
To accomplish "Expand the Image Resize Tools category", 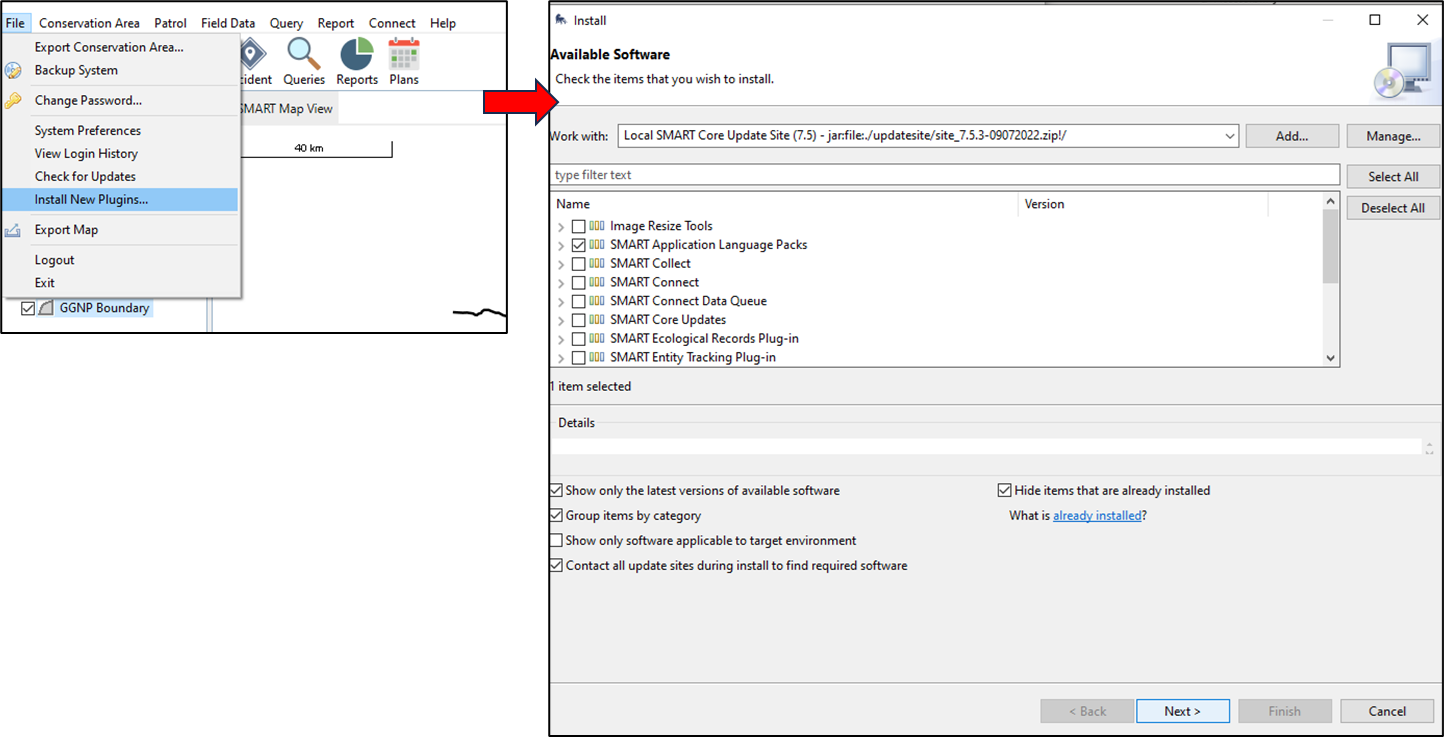I will [561, 227].
